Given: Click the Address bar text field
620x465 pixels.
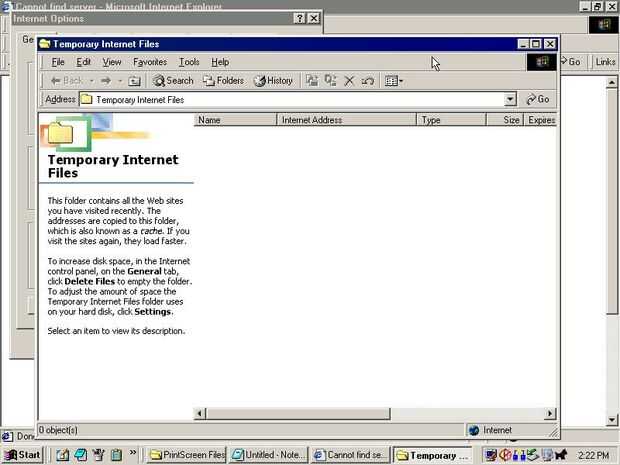Looking at the screenshot, I should (292, 100).
